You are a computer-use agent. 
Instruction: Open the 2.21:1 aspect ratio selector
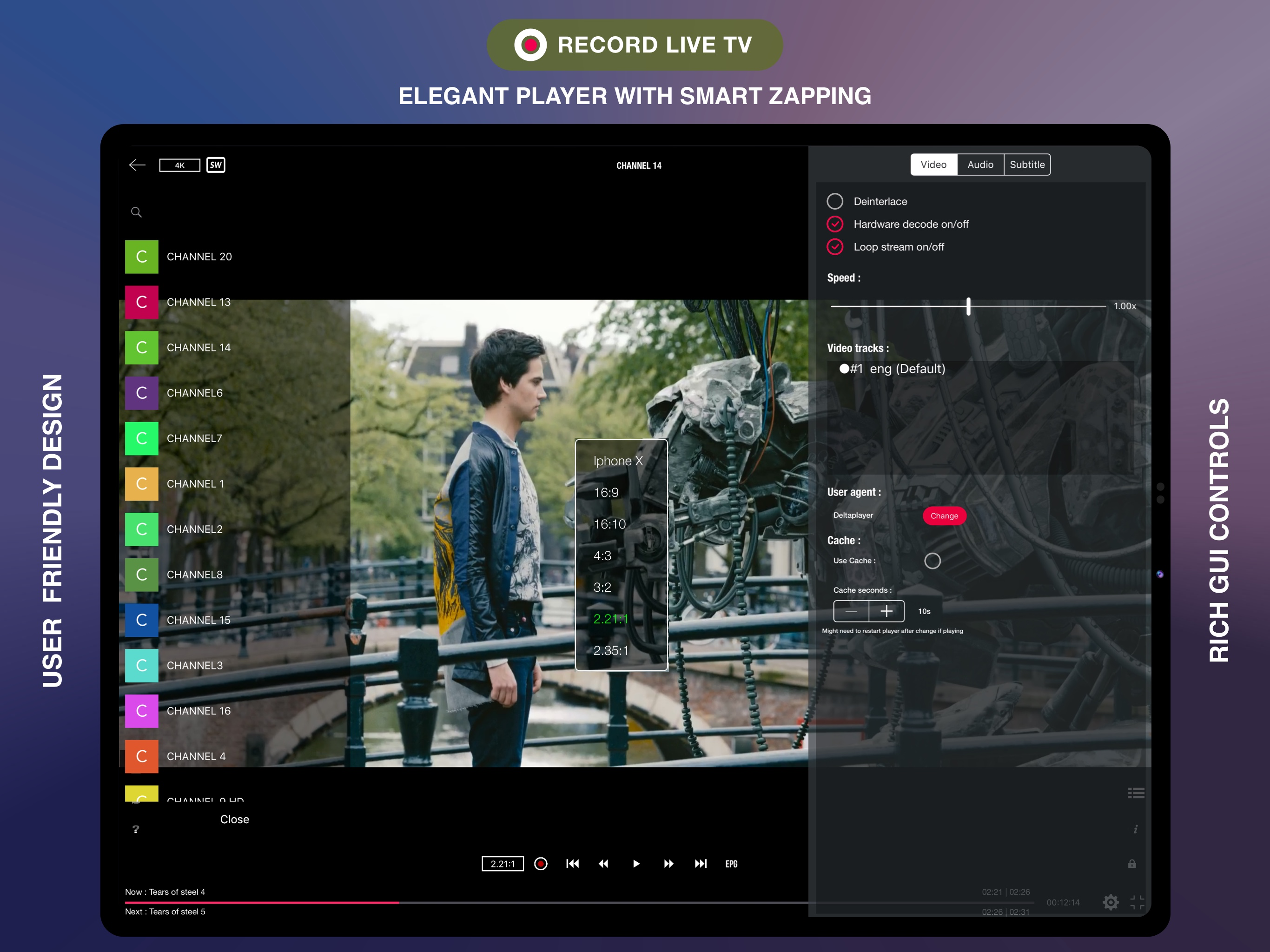click(x=503, y=864)
